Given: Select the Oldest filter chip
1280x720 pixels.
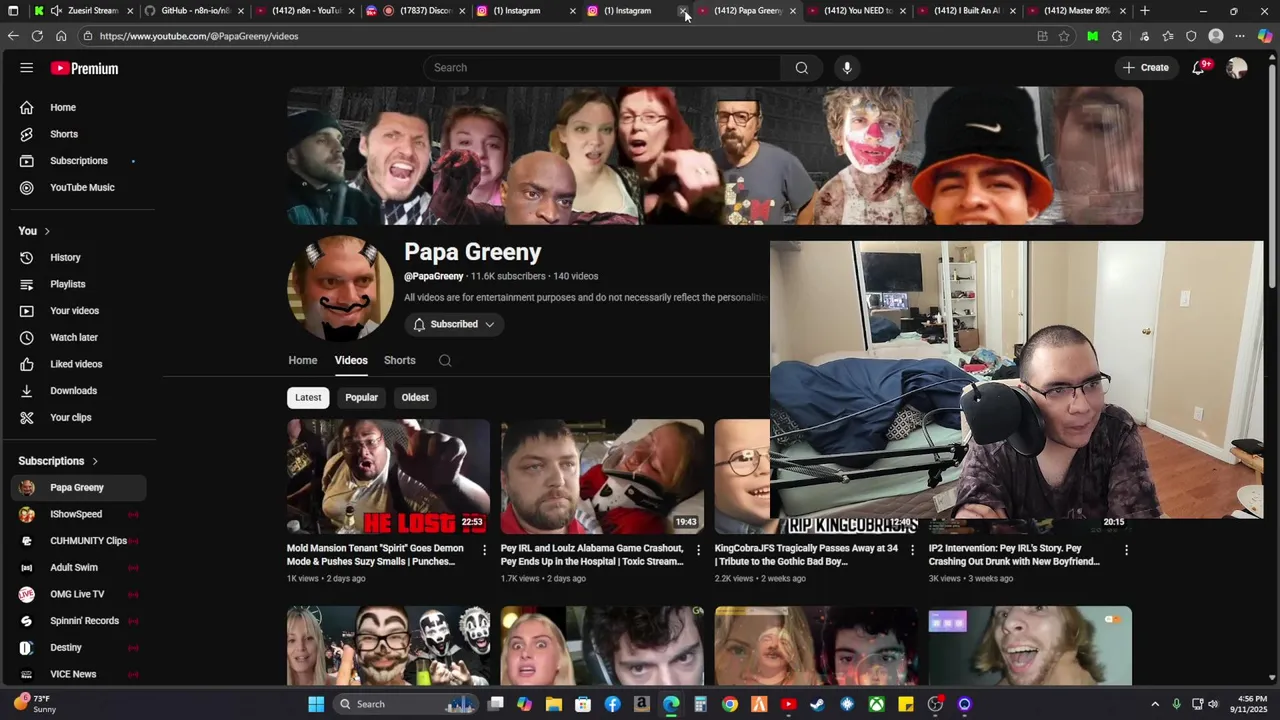Looking at the screenshot, I should click(415, 397).
